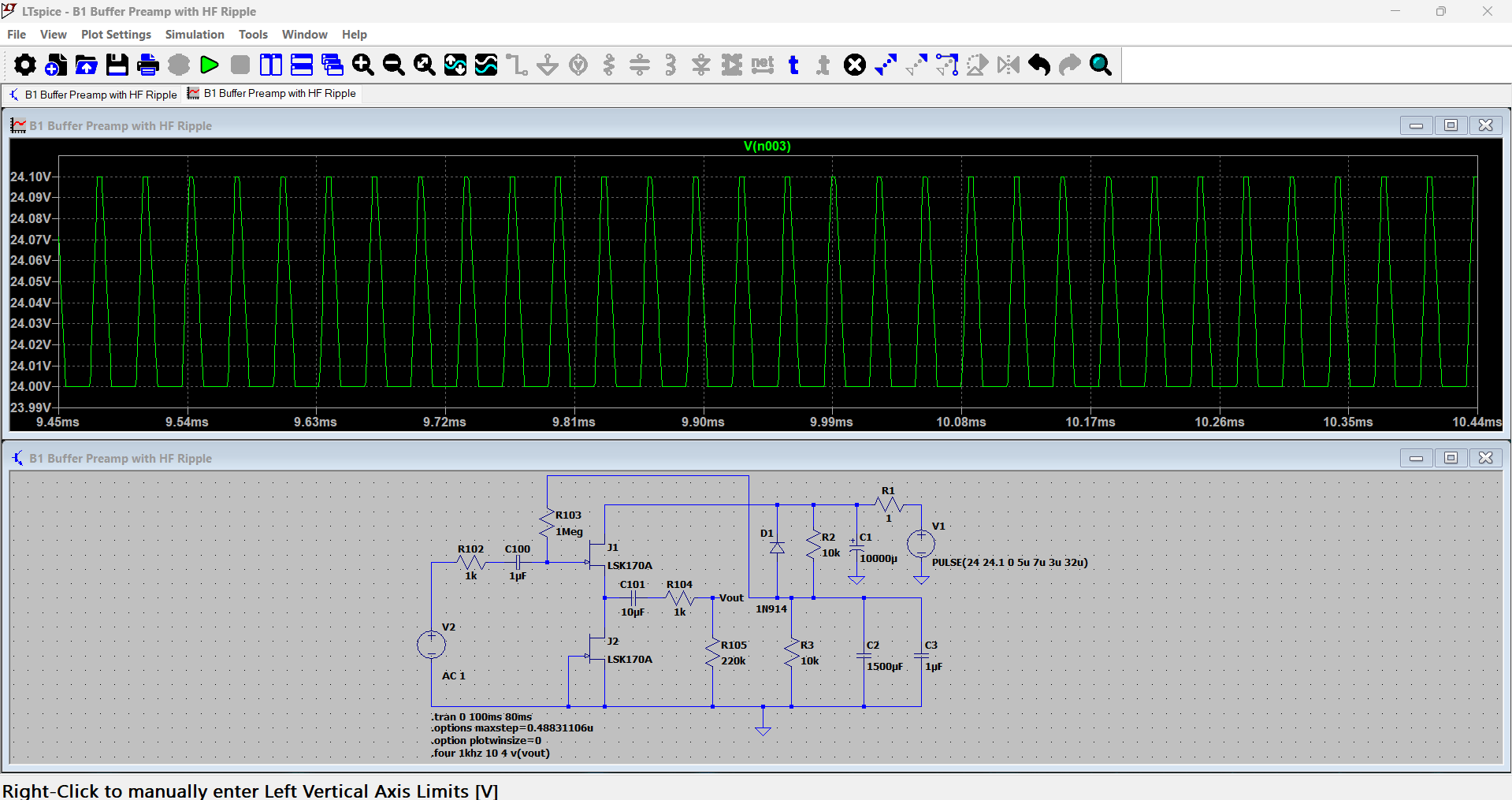Click the Open file folder icon

[x=87, y=65]
